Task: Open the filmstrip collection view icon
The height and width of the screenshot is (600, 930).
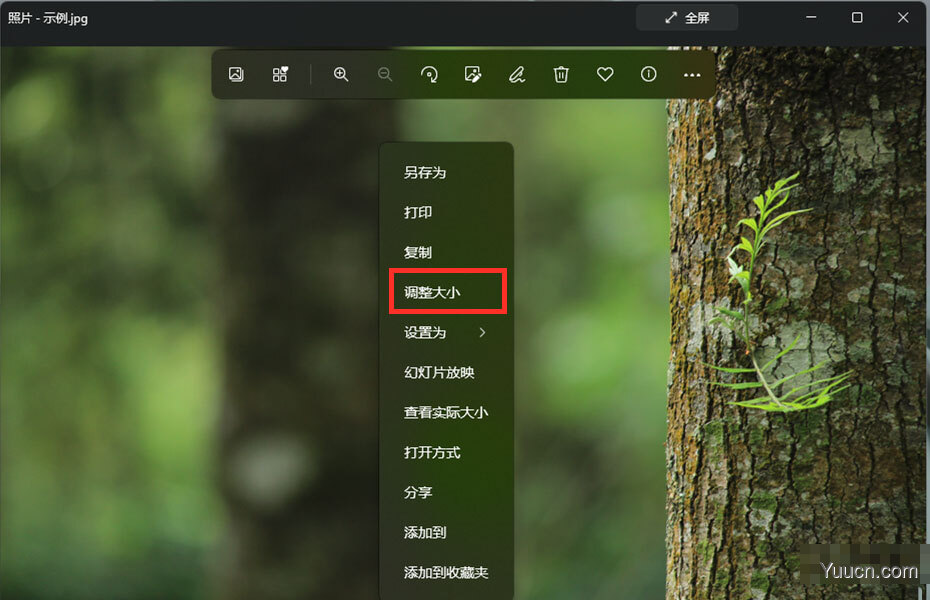Action: click(280, 75)
